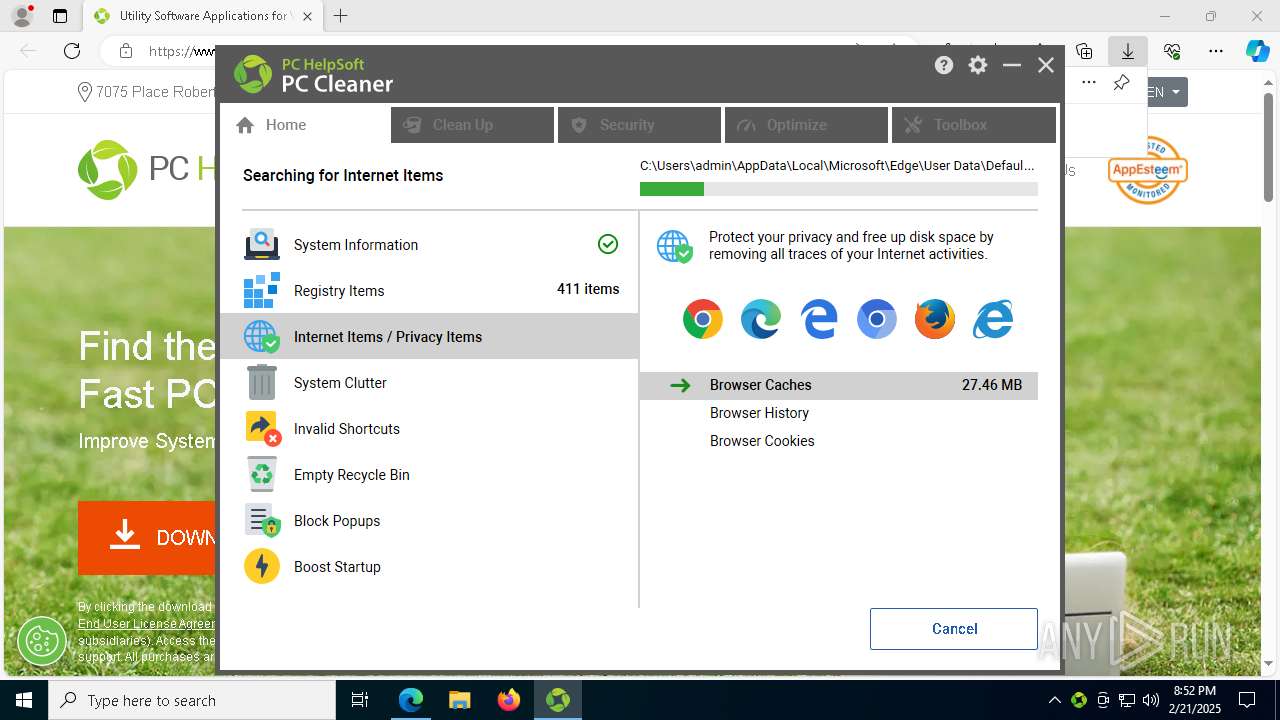Switch to the Security tab
The height and width of the screenshot is (720, 1280).
(639, 125)
